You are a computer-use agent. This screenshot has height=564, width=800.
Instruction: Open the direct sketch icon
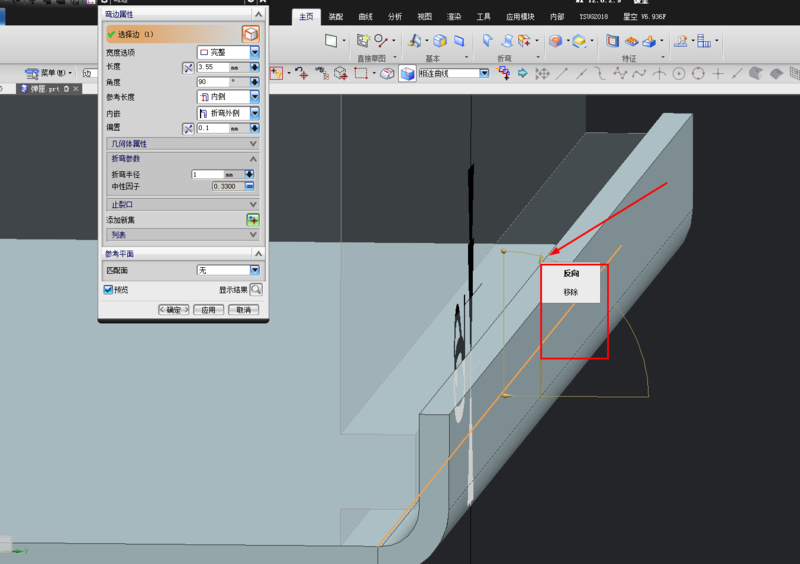pos(363,40)
